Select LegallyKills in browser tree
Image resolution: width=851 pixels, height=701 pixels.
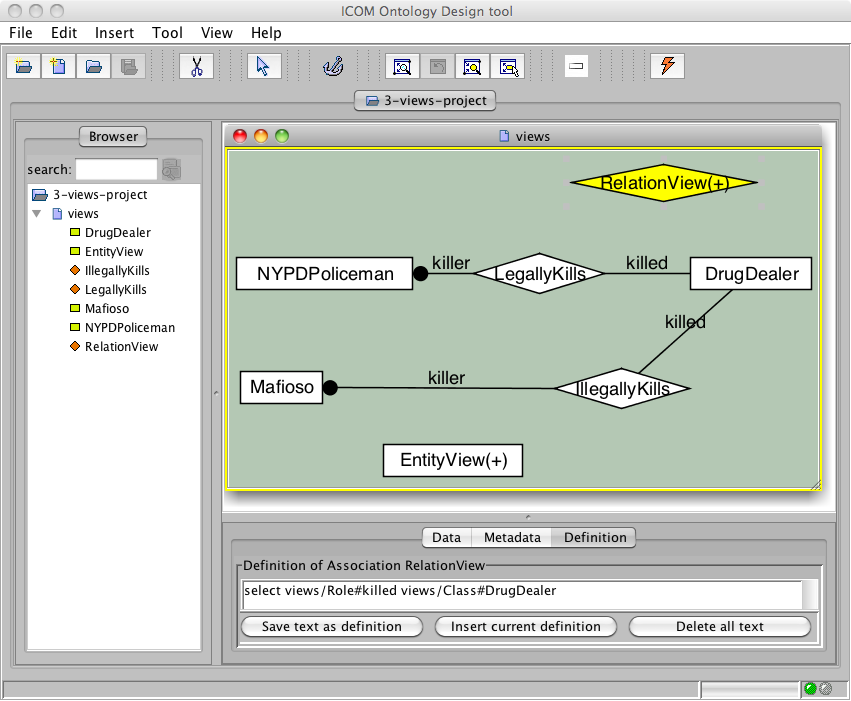pyautogui.click(x=116, y=290)
